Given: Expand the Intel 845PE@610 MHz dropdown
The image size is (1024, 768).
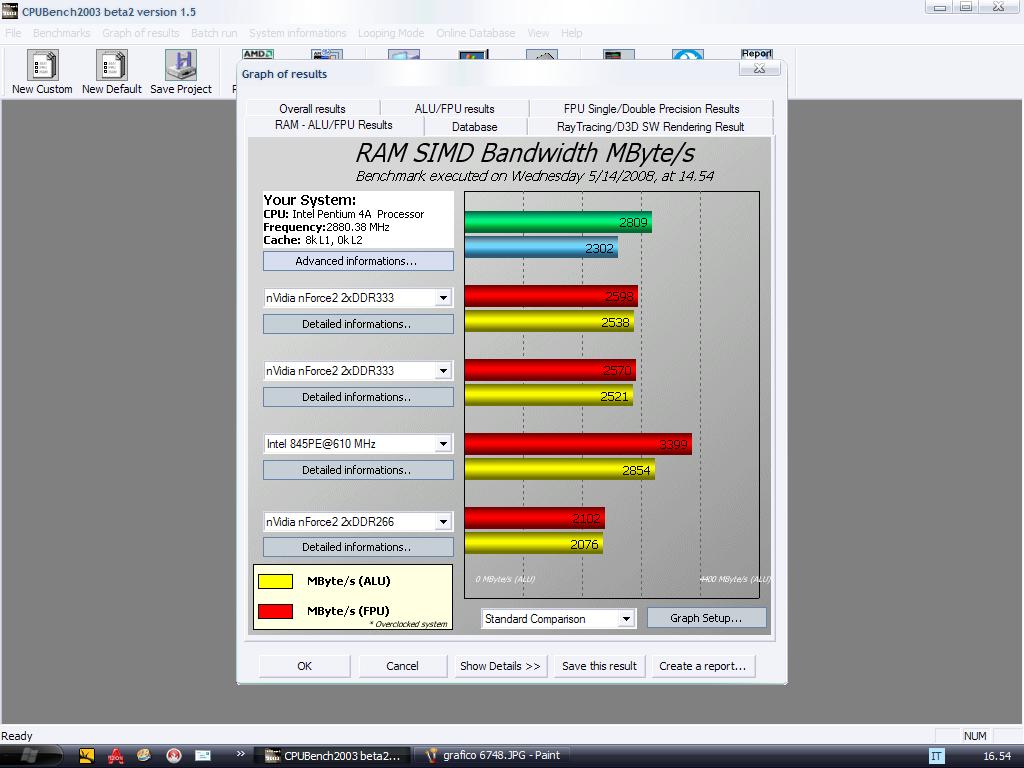Looking at the screenshot, I should coord(443,444).
